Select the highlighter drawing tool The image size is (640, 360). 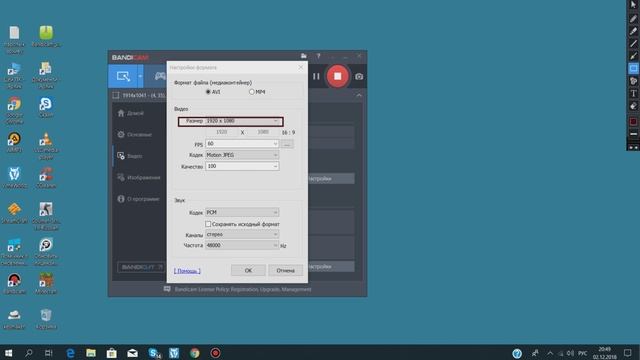tap(633, 31)
